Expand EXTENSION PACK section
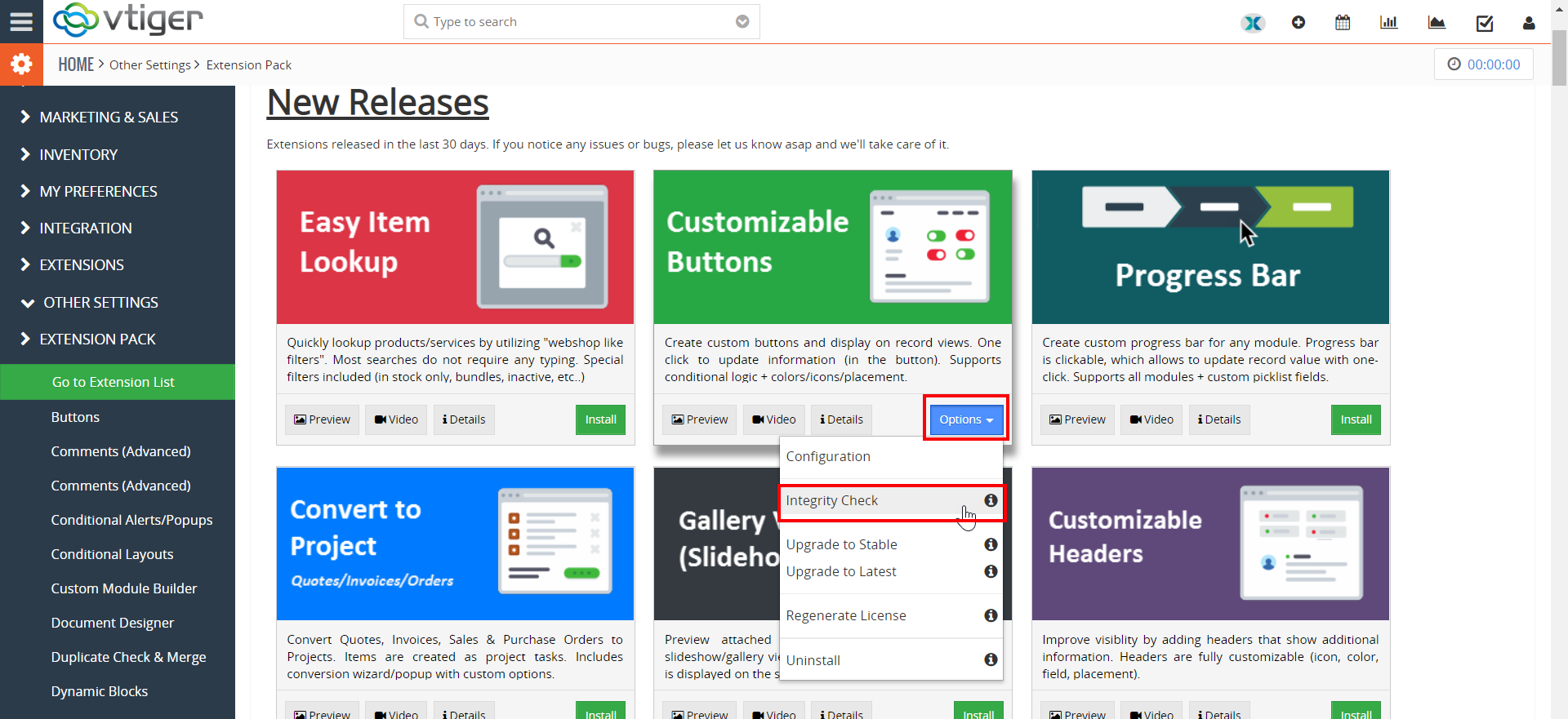The width and height of the screenshot is (1568, 719). coord(98,340)
